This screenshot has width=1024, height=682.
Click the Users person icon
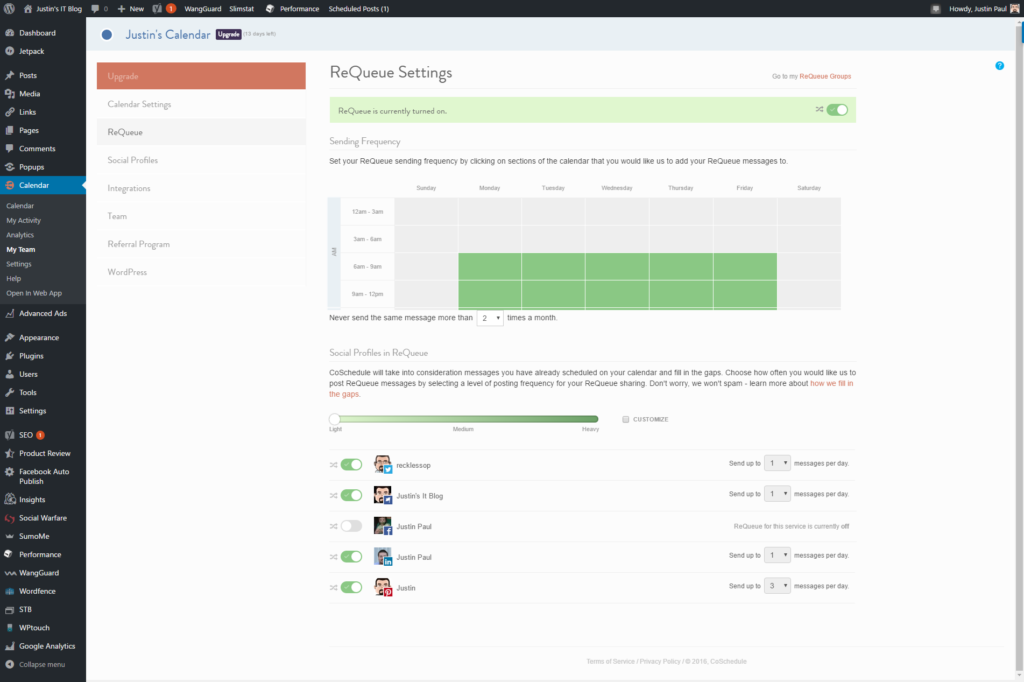pos(10,374)
